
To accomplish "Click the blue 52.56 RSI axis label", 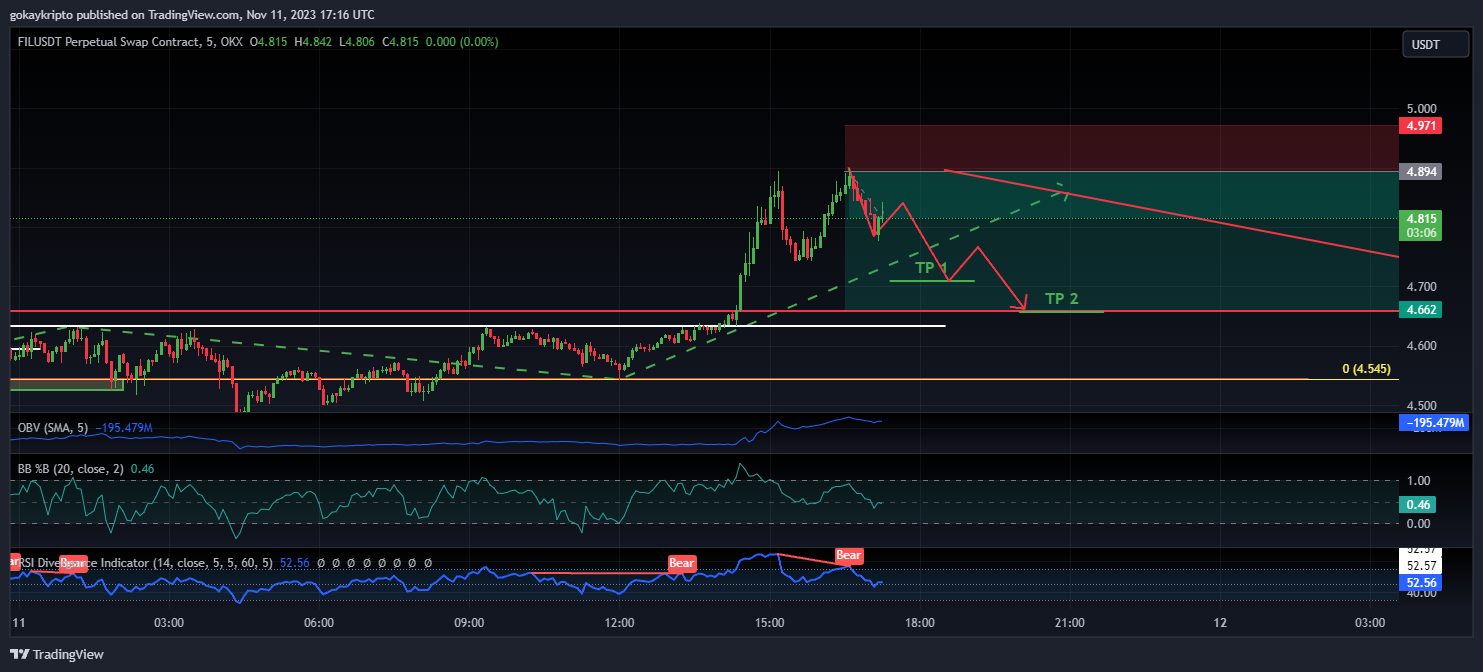I will (1422, 582).
